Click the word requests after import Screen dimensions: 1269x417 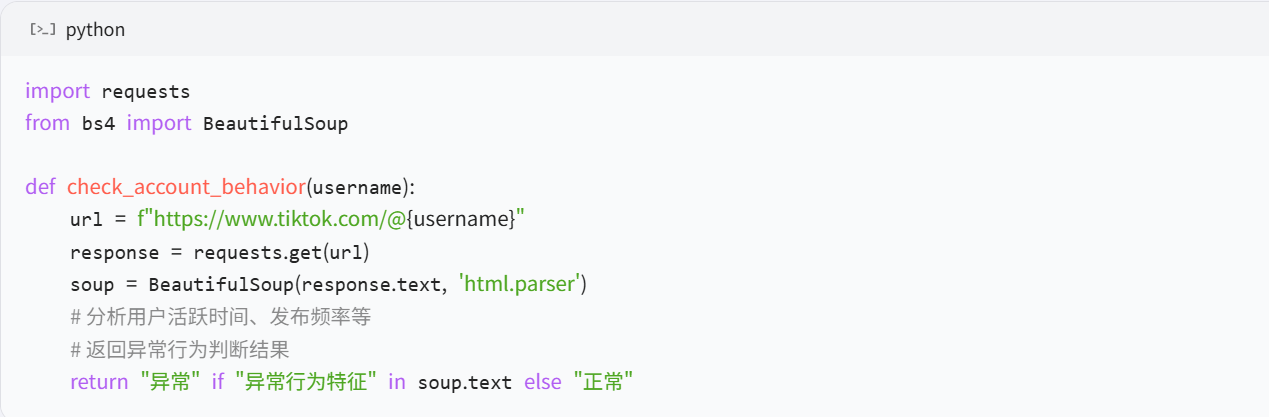[x=146, y=91]
